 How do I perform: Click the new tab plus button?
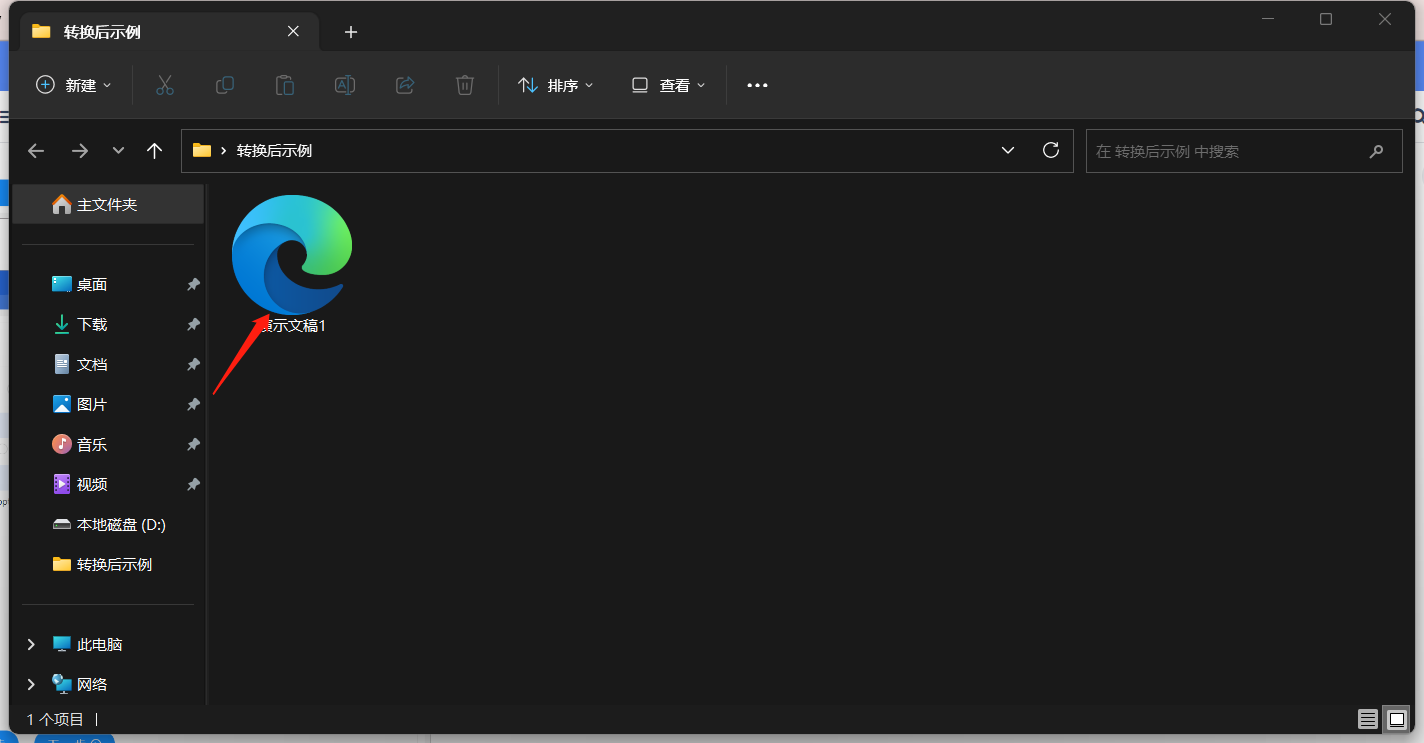point(350,32)
